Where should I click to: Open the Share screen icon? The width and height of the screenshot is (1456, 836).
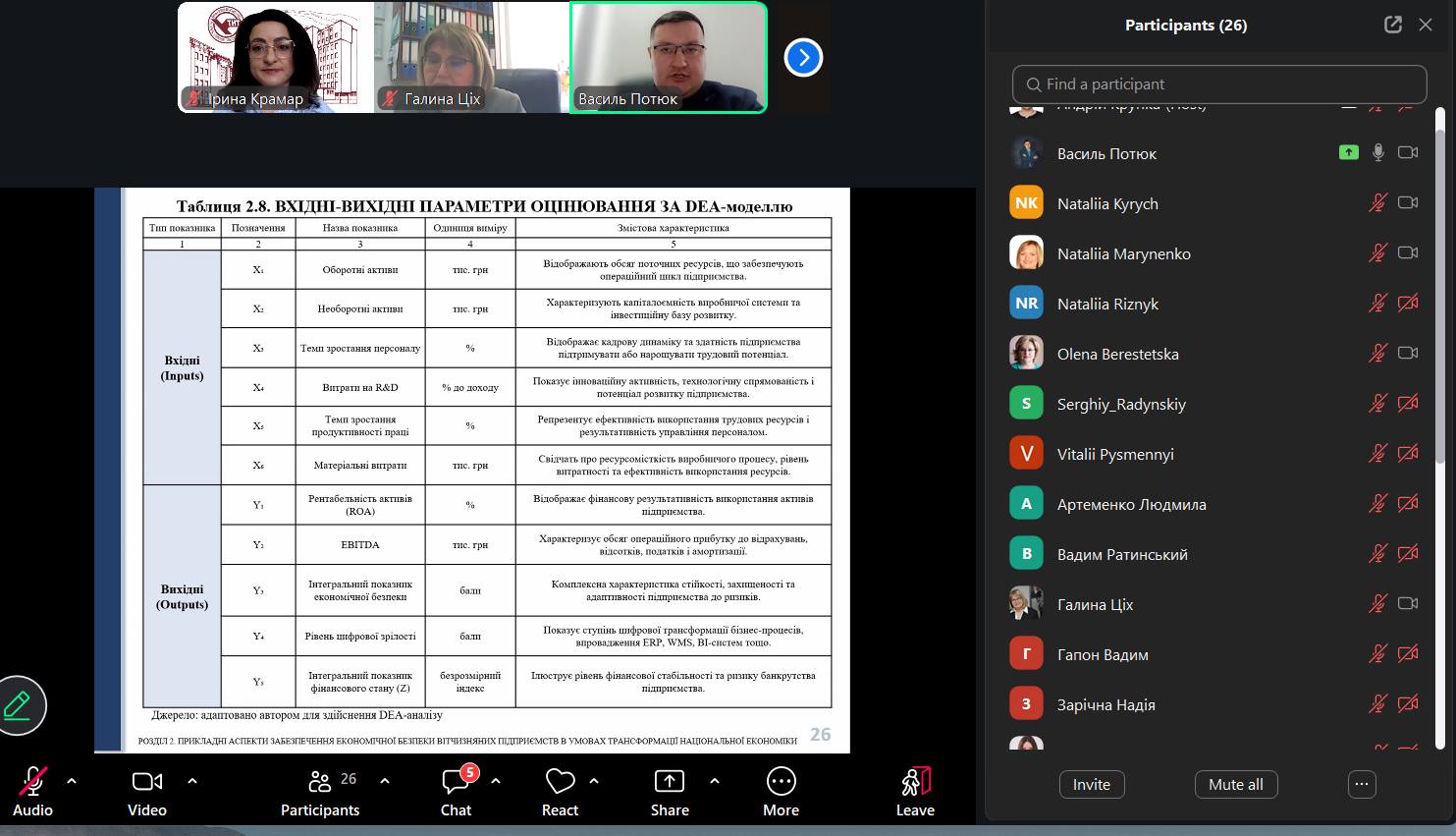(x=669, y=782)
